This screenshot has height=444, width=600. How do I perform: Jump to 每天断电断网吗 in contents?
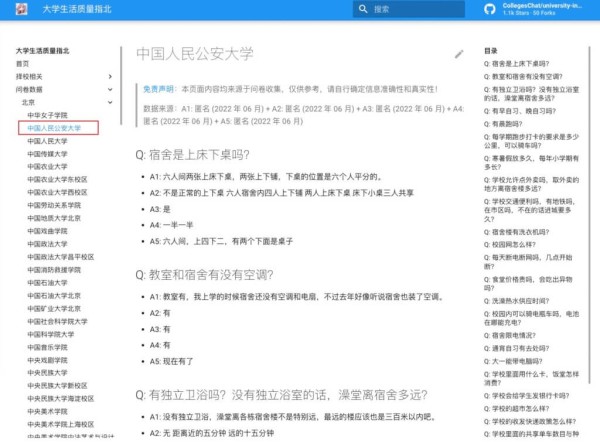[528, 262]
